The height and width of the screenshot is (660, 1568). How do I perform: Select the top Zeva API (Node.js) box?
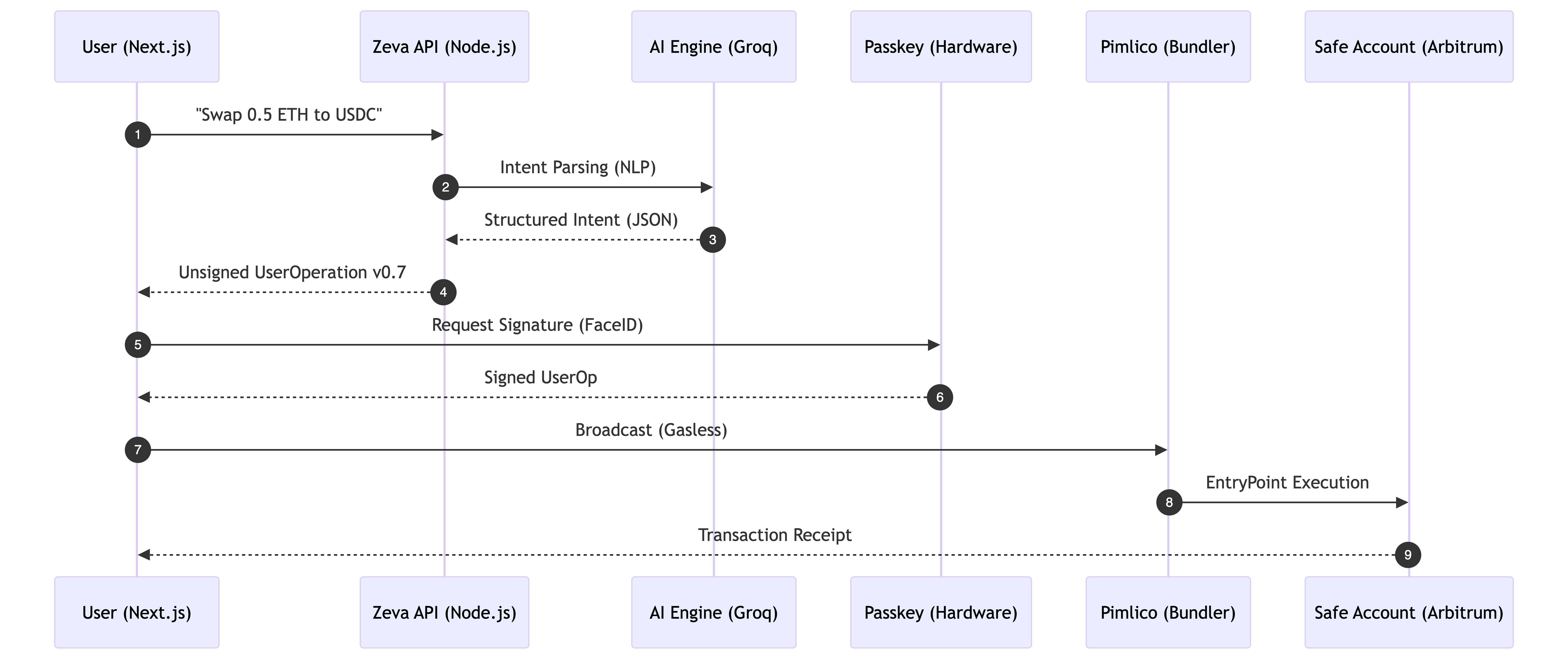click(444, 47)
